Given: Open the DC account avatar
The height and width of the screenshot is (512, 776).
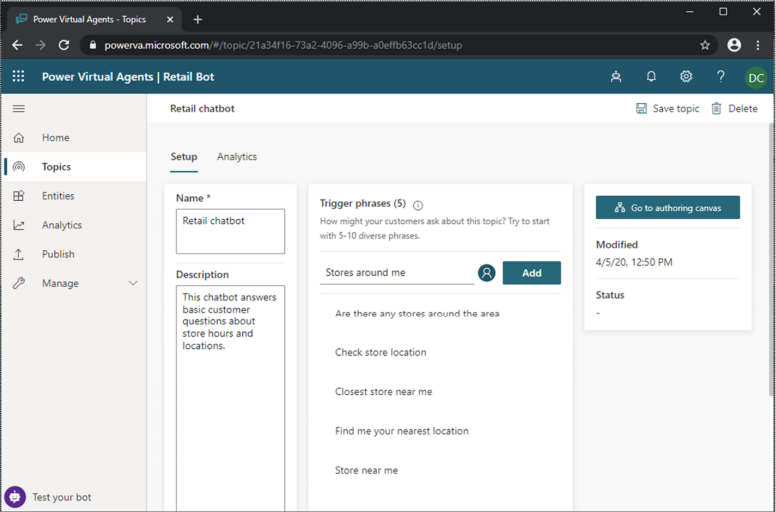Looking at the screenshot, I should point(756,78).
